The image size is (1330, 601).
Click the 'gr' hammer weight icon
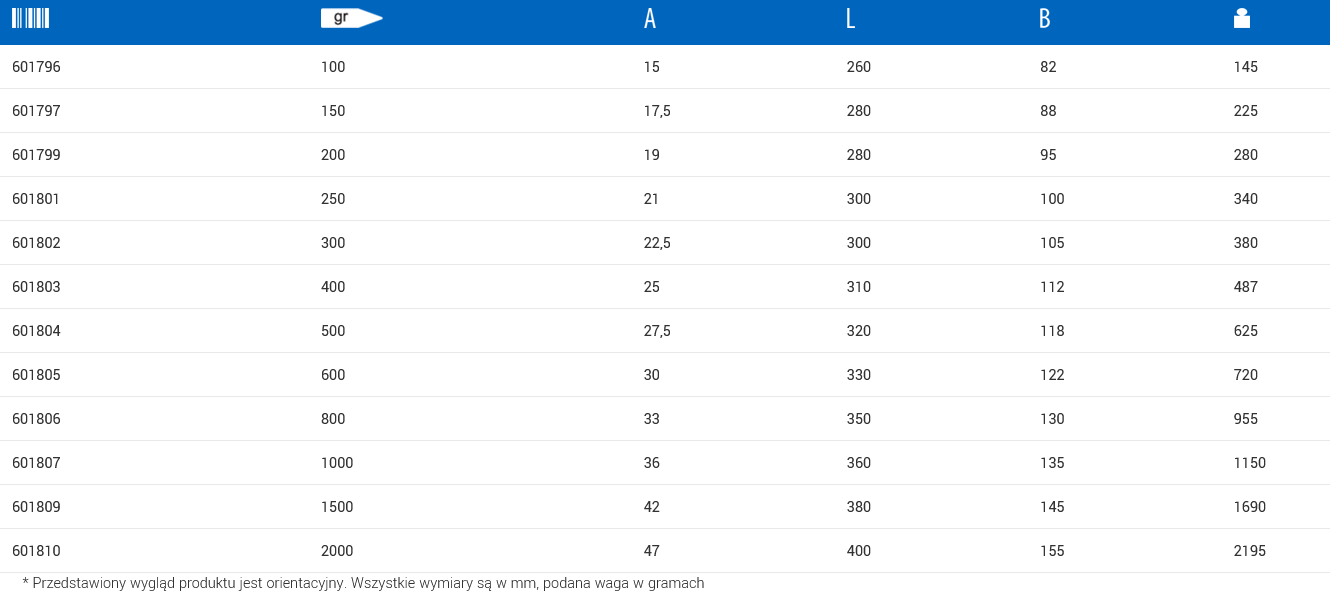(x=351, y=18)
